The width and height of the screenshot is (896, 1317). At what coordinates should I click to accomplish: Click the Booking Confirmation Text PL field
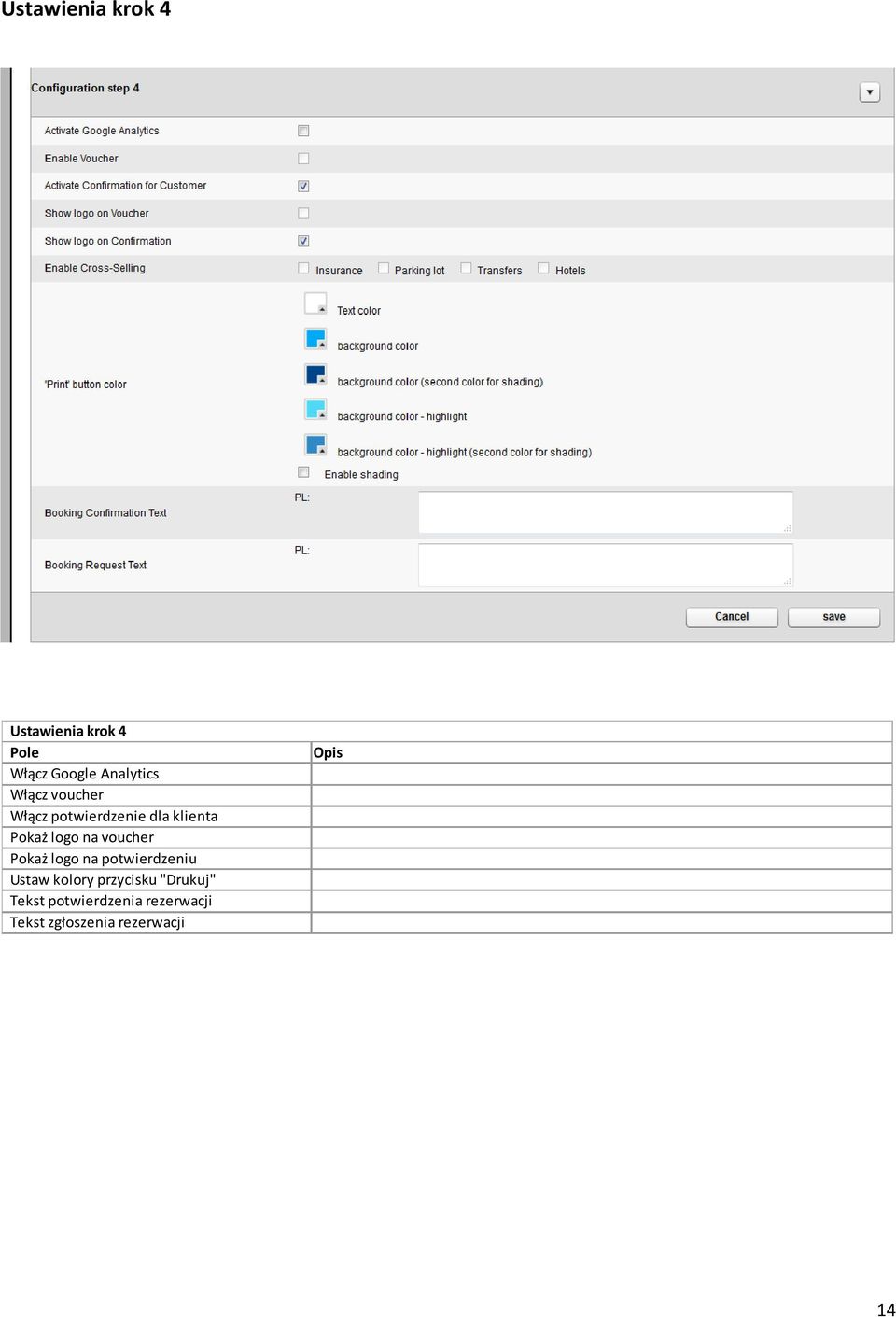click(x=606, y=512)
